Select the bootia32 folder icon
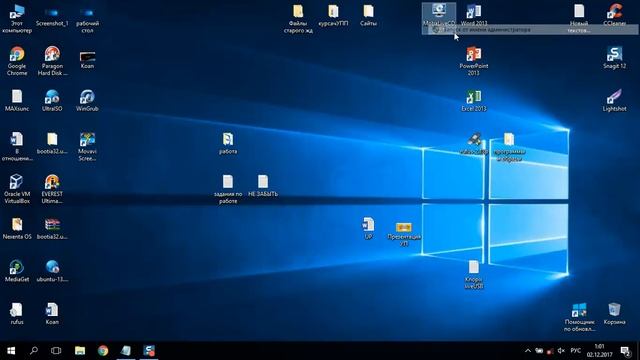The width and height of the screenshot is (640, 360). [x=52, y=143]
